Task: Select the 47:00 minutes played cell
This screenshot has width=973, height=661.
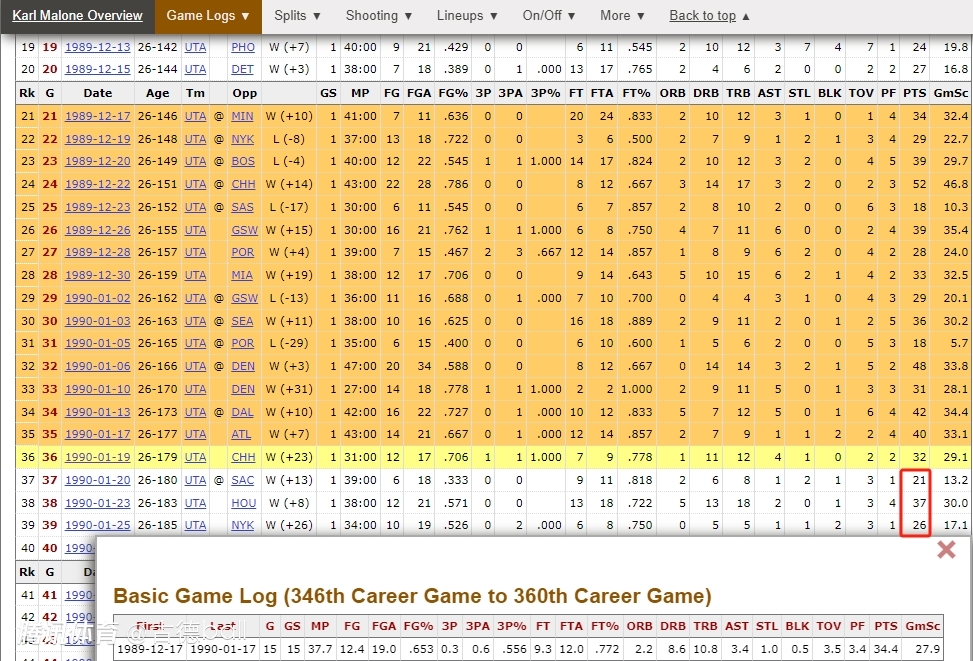Action: coord(360,366)
